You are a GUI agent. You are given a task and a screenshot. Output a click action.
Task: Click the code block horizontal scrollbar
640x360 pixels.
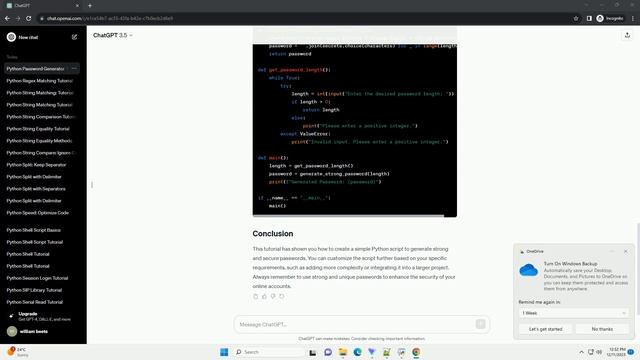[x=348, y=216]
